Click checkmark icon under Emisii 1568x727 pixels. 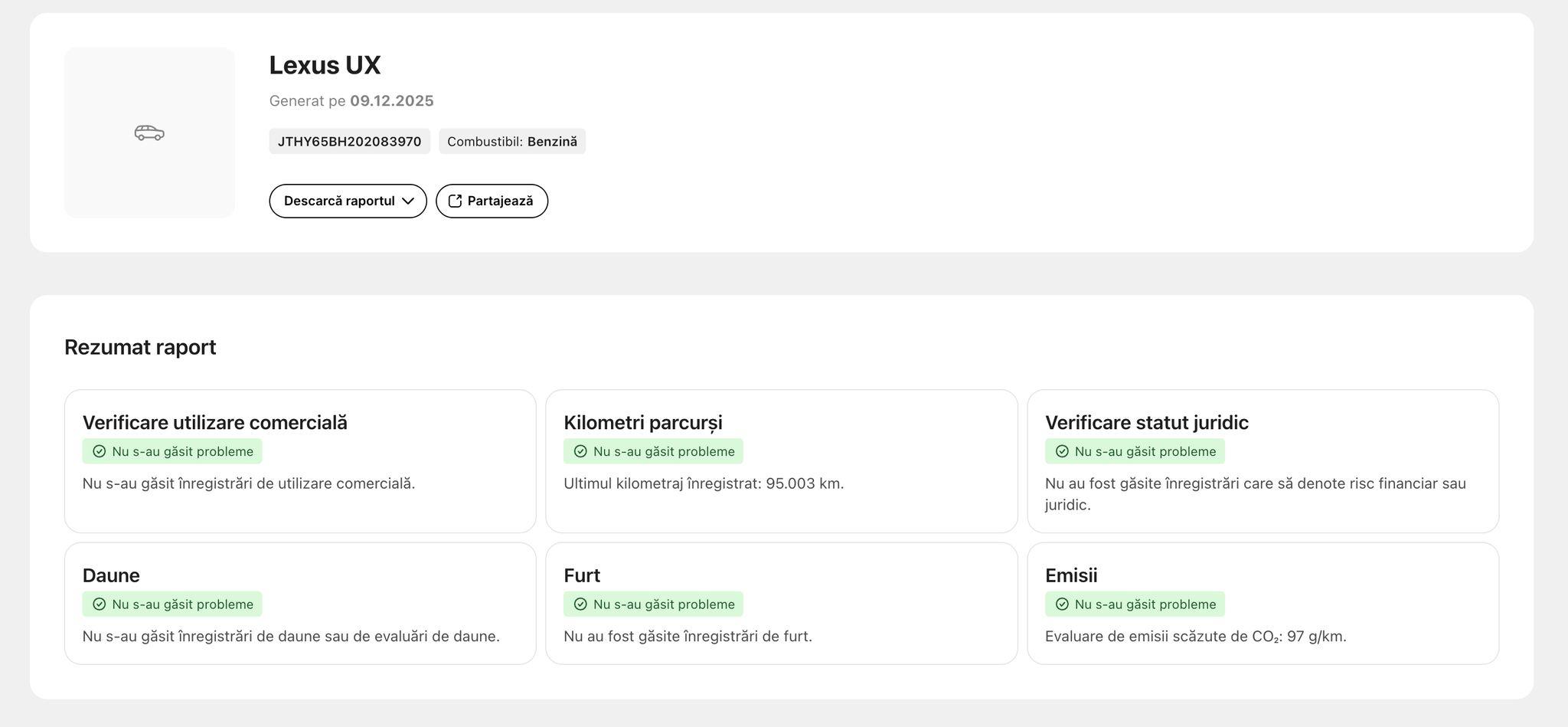1062,604
